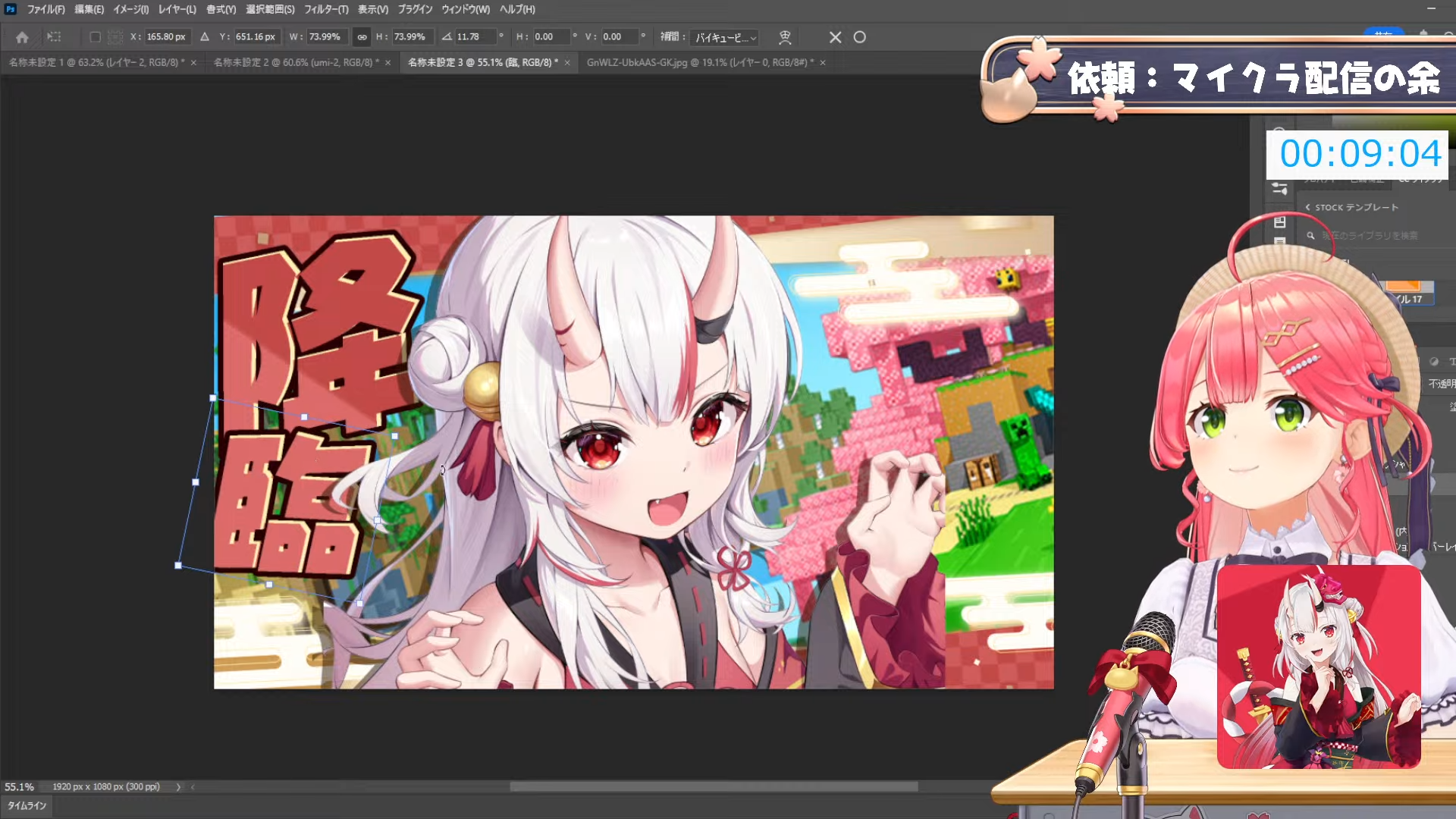Open the レイヤー(L) menu
The height and width of the screenshot is (819, 1456).
(177, 9)
